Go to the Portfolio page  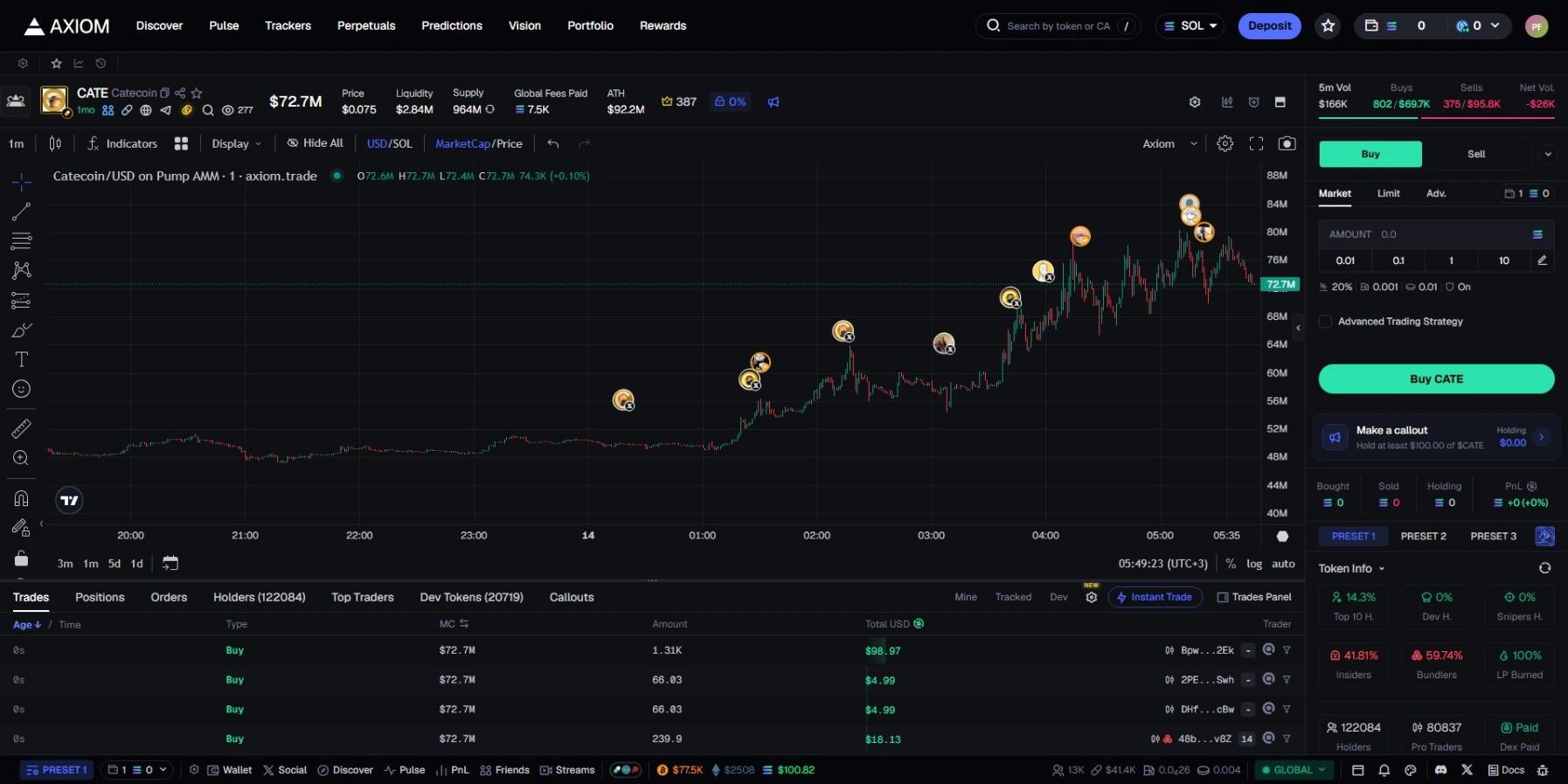click(x=590, y=25)
